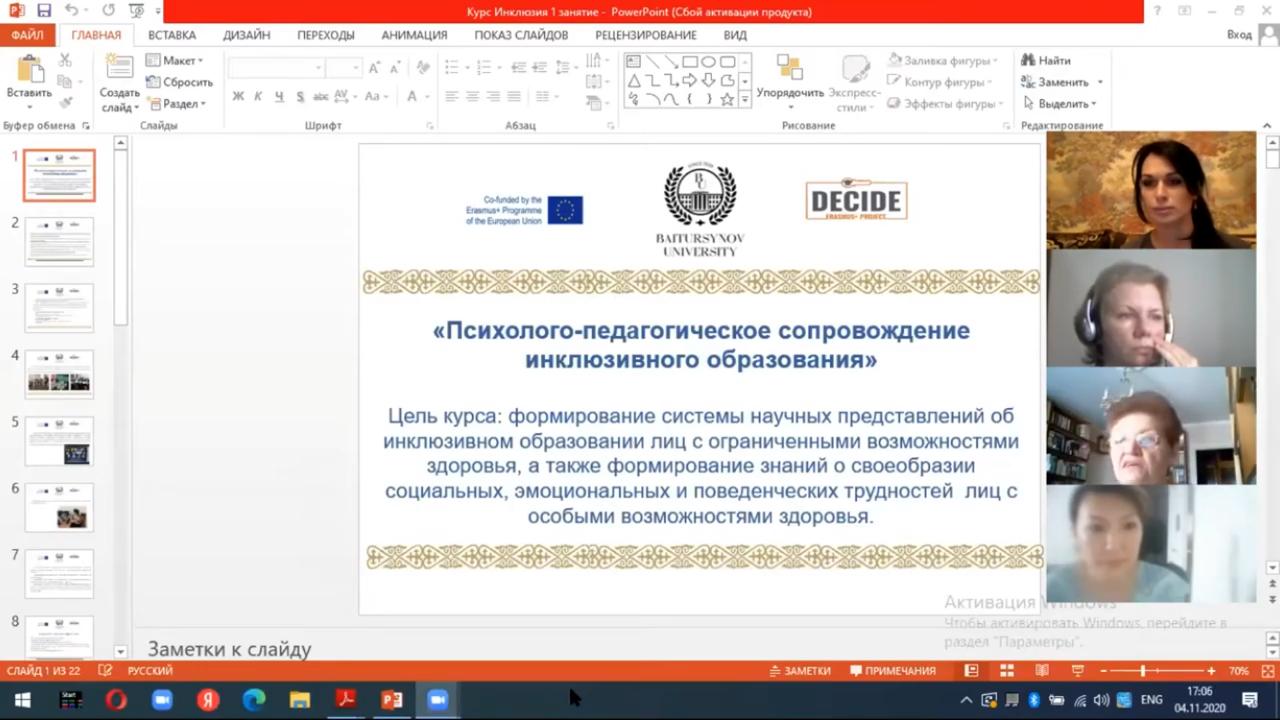Click the Find (Найти) button
This screenshot has width=1280, height=720.
1046,60
